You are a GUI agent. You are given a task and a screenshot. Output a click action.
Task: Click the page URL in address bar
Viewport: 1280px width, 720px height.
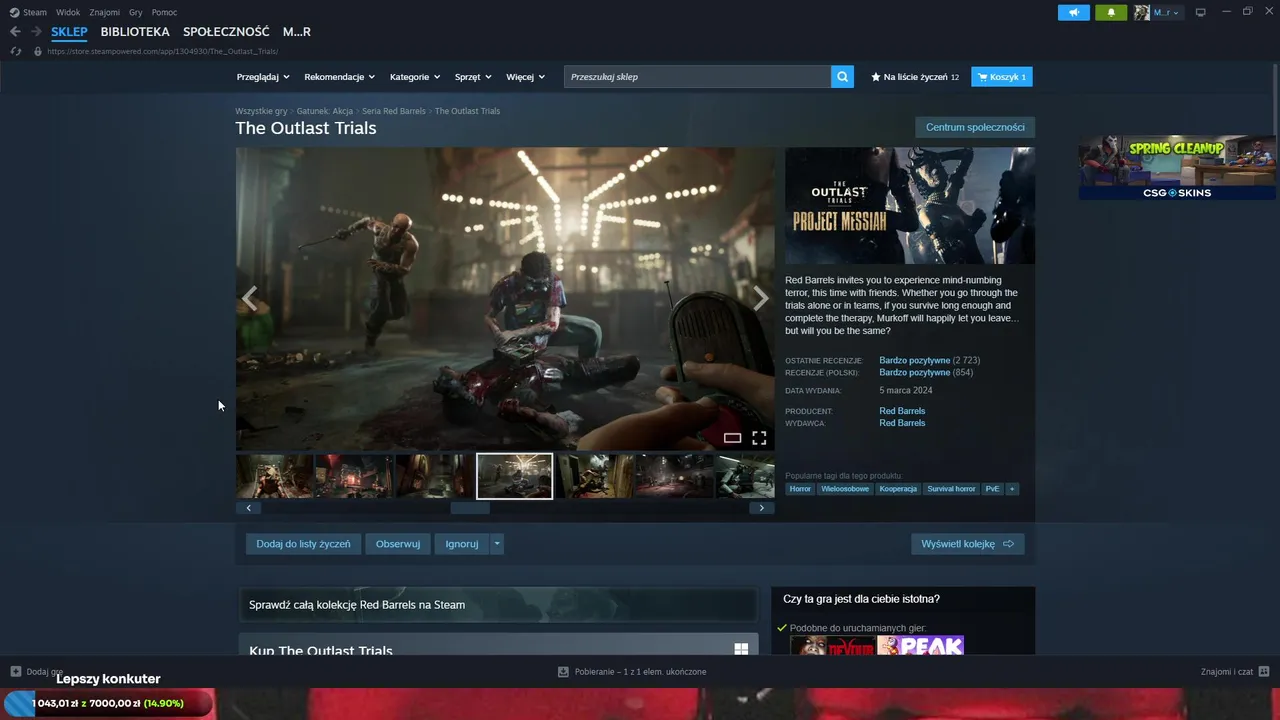pos(163,51)
